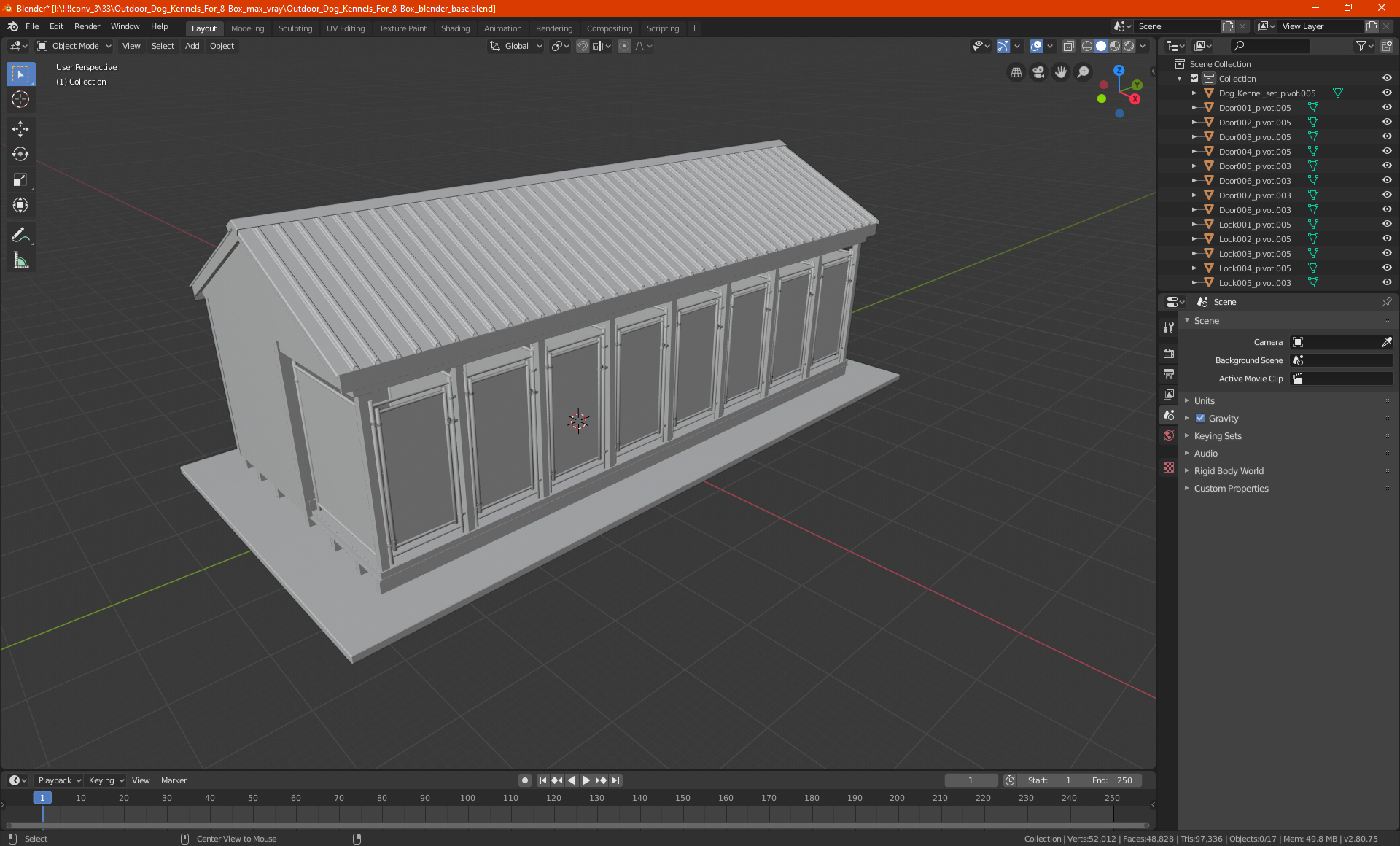The height and width of the screenshot is (846, 1400).
Task: Uncheck the Collection exclude checkbox
Action: pos(1194,78)
